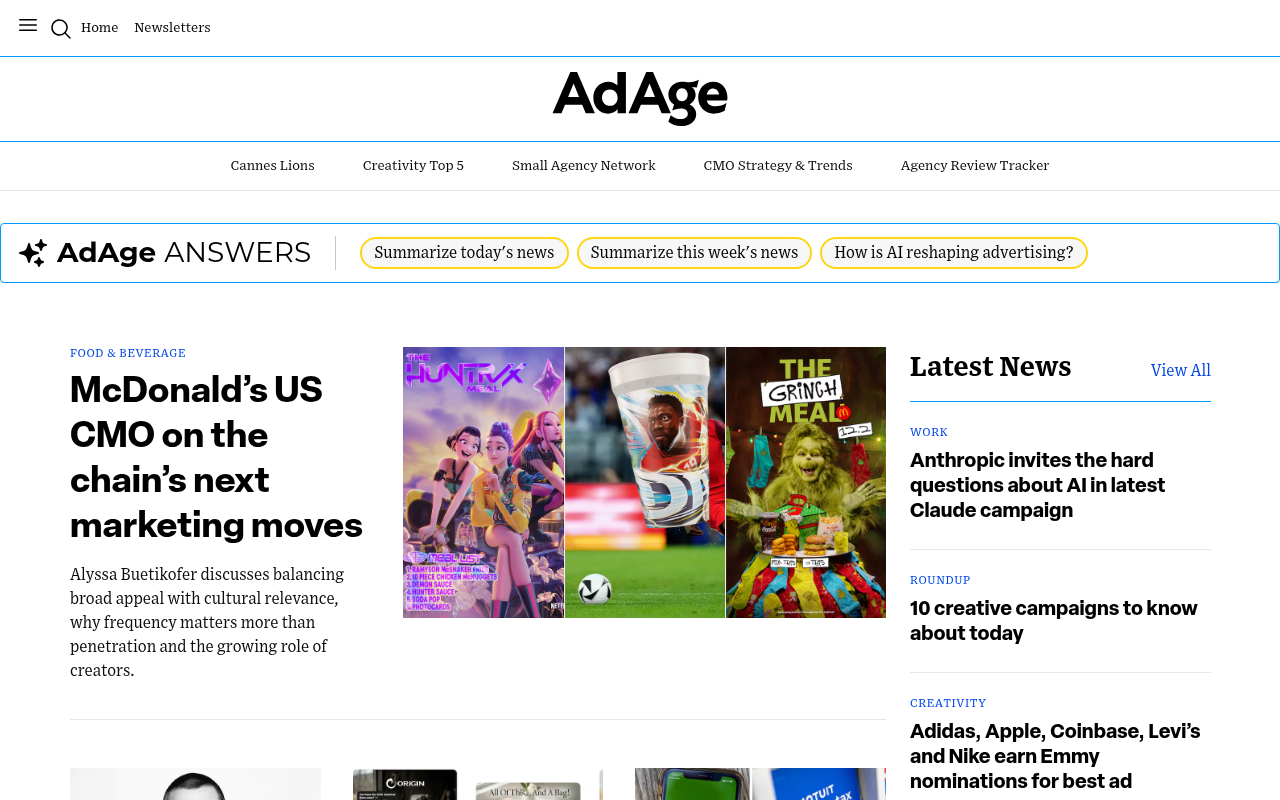Open the Adidas, Apple Emmy nominations article
This screenshot has height=800, width=1280.
[1055, 756]
